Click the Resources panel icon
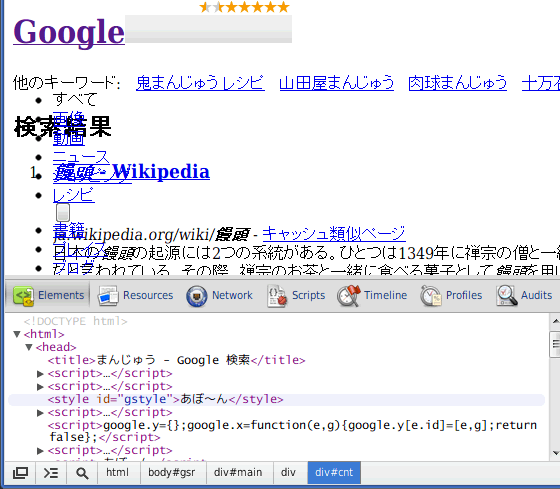 click(x=108, y=296)
